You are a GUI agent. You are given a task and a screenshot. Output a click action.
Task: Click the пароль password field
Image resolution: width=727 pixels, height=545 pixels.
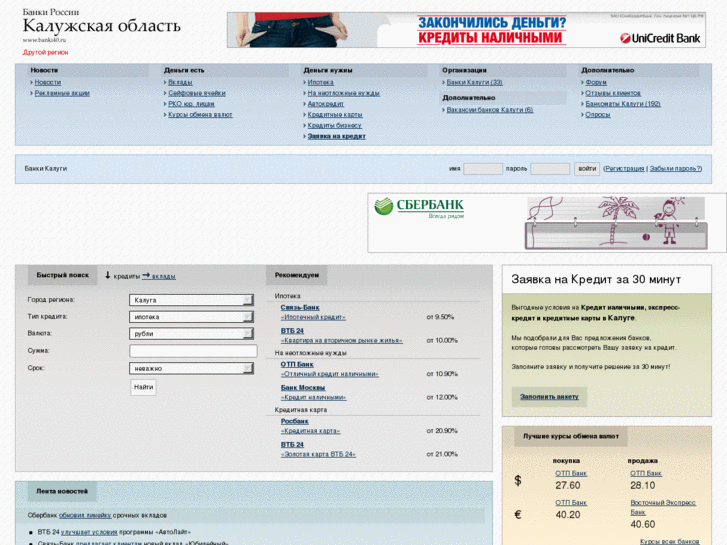550,169
